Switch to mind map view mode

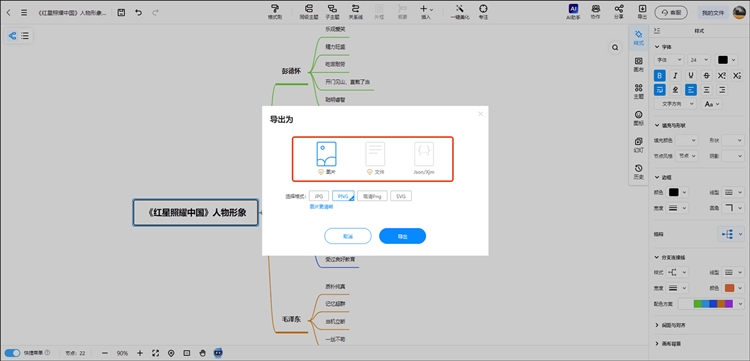click(12, 35)
